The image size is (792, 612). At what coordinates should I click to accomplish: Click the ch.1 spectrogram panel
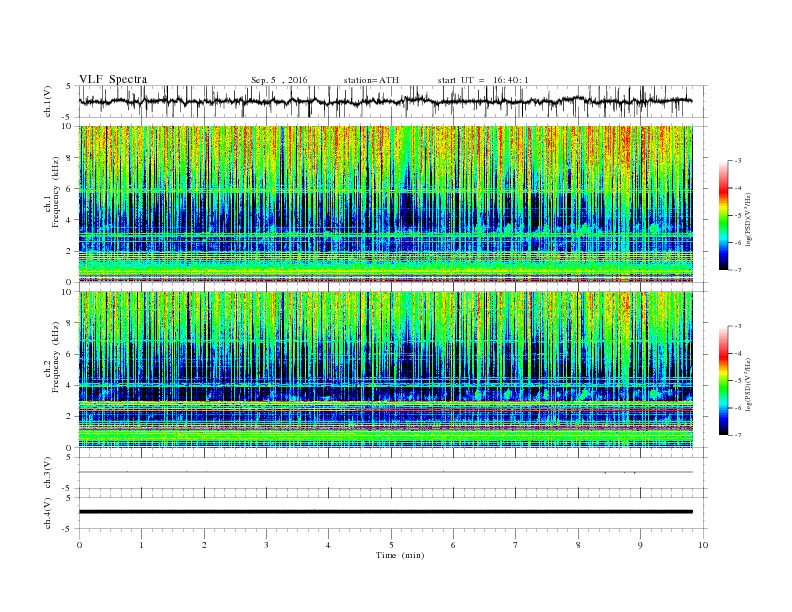click(x=385, y=204)
